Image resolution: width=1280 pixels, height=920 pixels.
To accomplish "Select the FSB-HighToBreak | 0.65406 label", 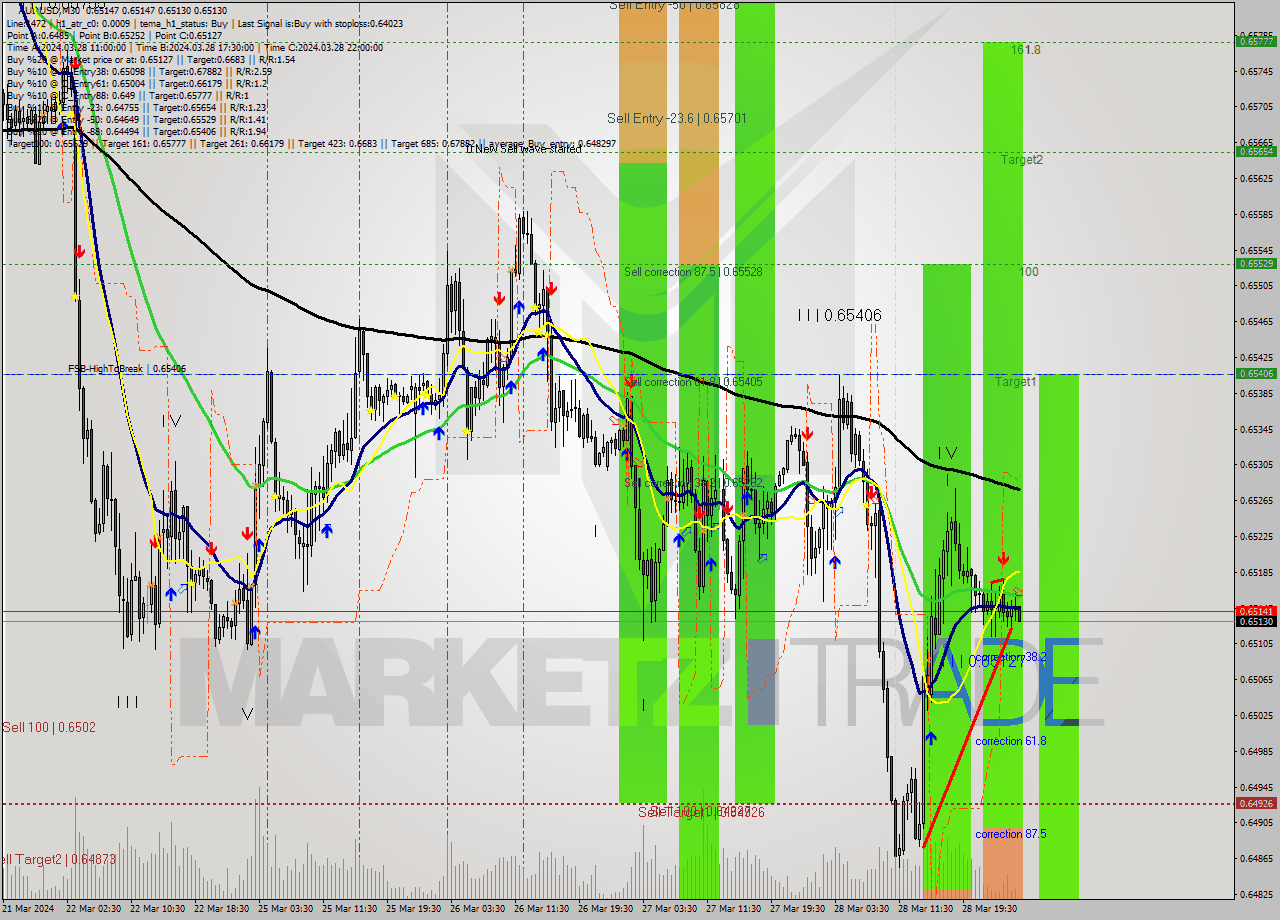I will pos(127,369).
